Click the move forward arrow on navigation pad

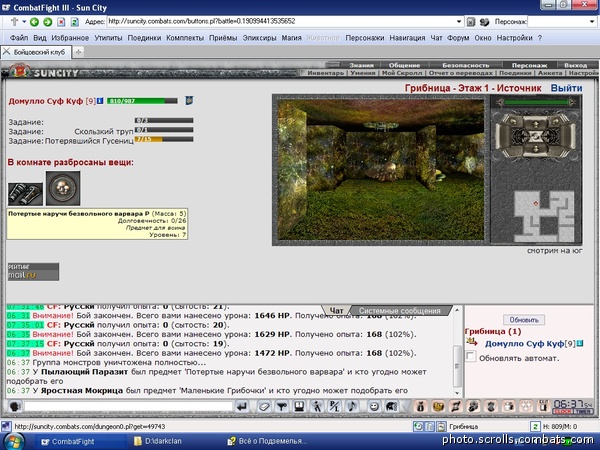coord(535,123)
